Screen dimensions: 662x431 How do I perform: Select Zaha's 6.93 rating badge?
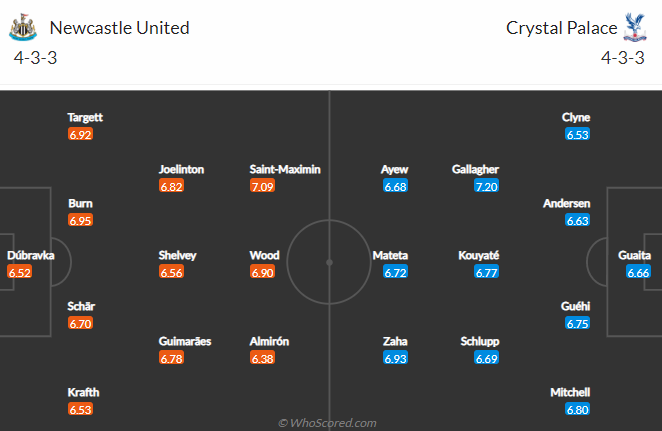click(x=395, y=358)
